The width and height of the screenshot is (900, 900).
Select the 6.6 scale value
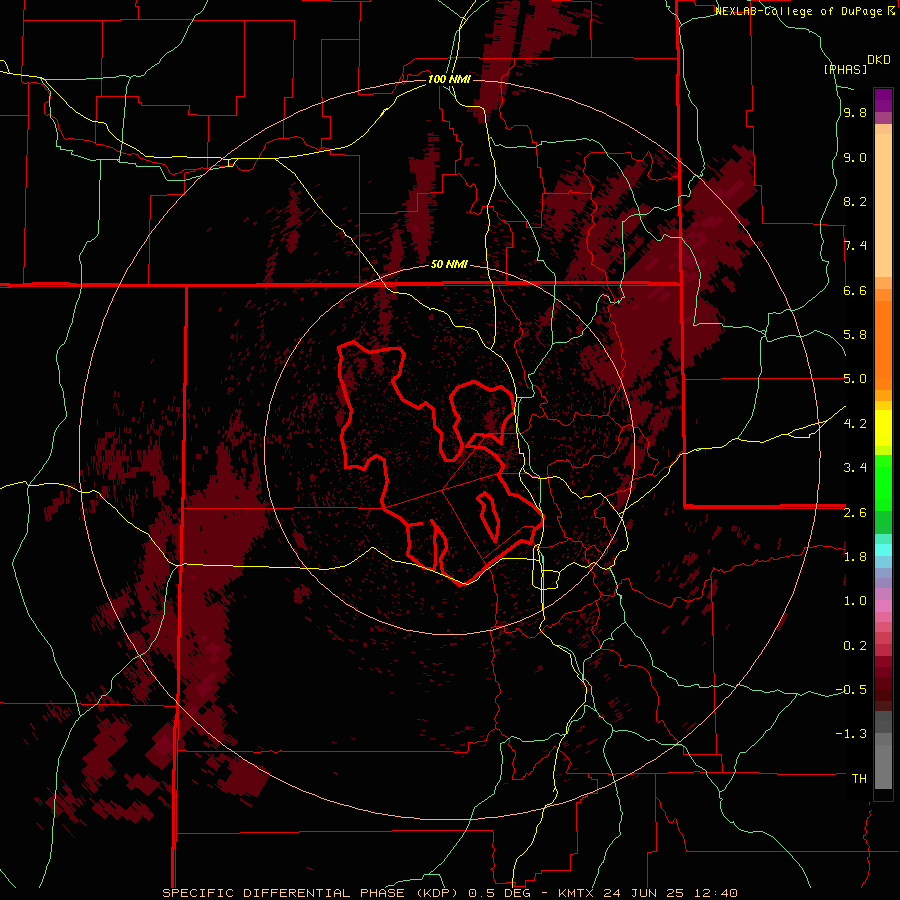[855, 291]
